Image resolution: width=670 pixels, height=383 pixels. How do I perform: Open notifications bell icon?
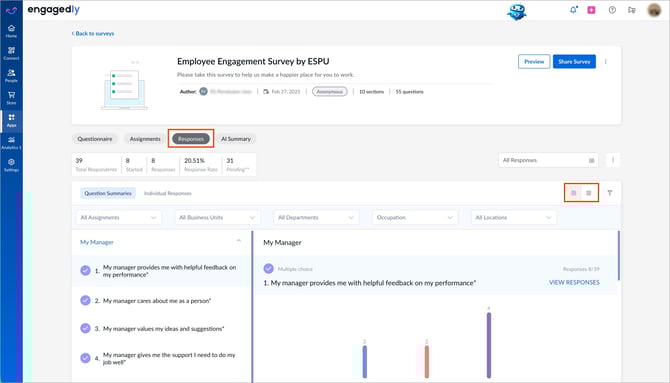pyautogui.click(x=573, y=9)
